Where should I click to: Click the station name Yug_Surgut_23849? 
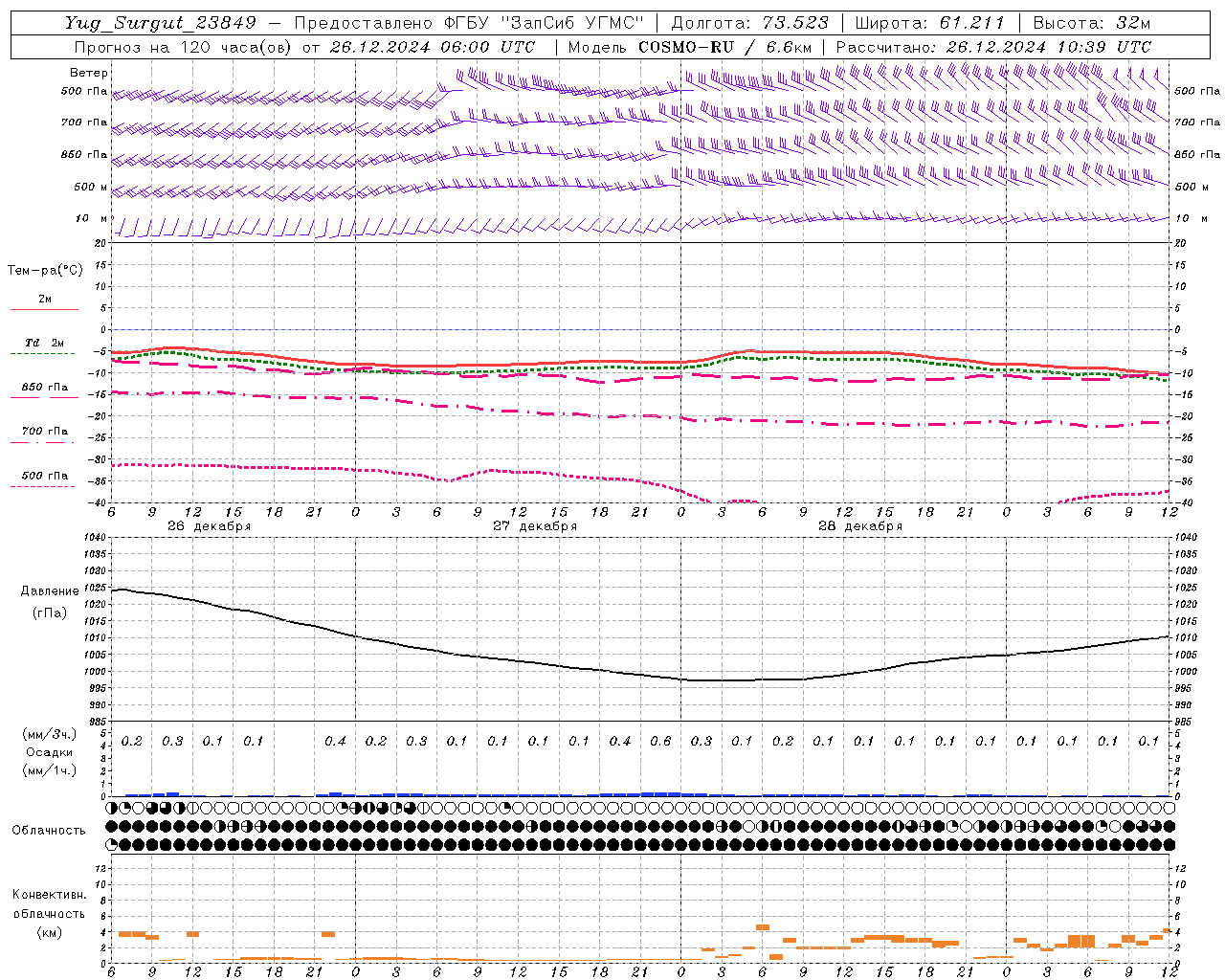pyautogui.click(x=161, y=23)
